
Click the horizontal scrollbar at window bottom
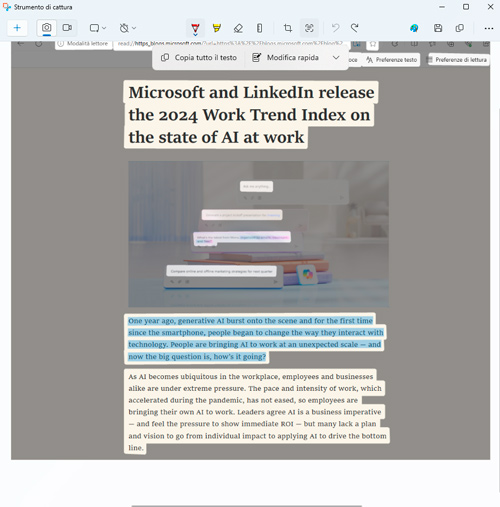247,506
